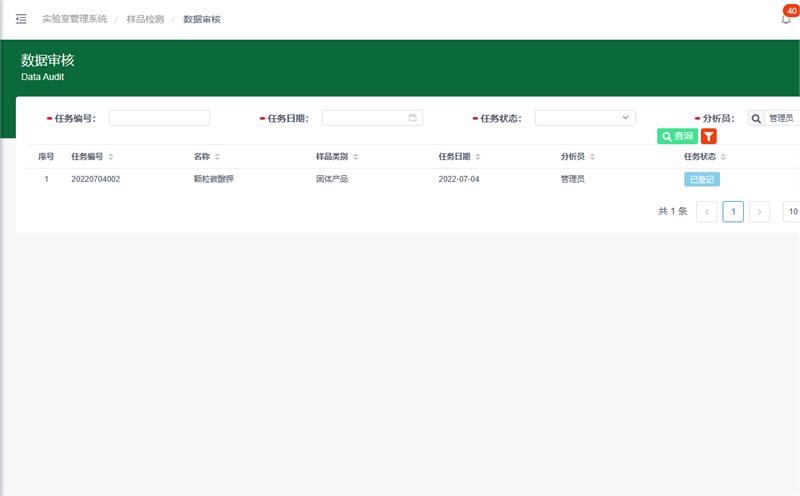Sort by 分析员 column sort arrows

(592, 157)
